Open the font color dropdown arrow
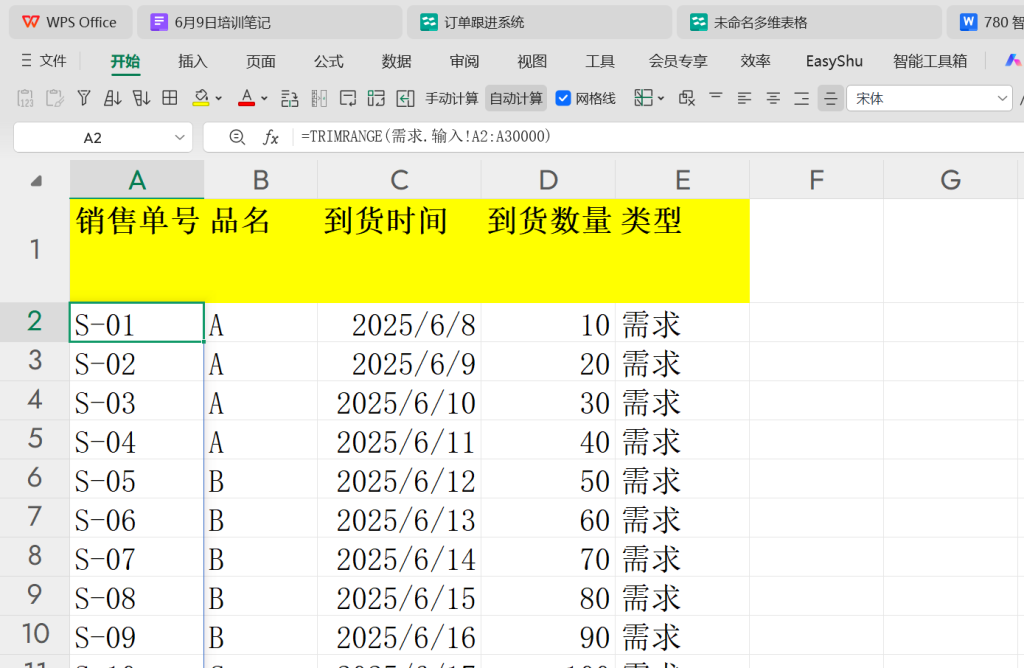The image size is (1024, 668). tap(264, 99)
